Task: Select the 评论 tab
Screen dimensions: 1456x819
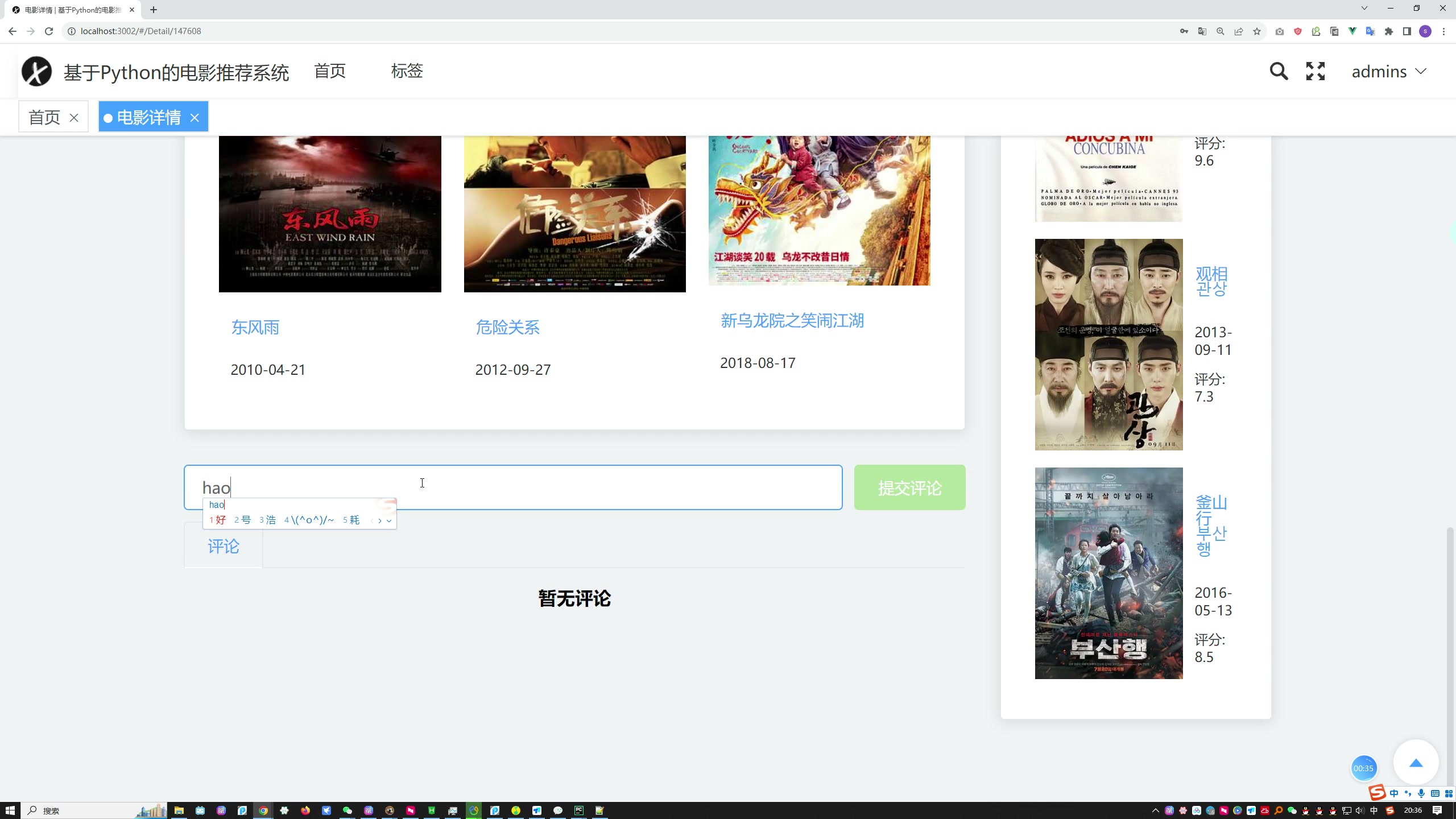Action: point(224,546)
